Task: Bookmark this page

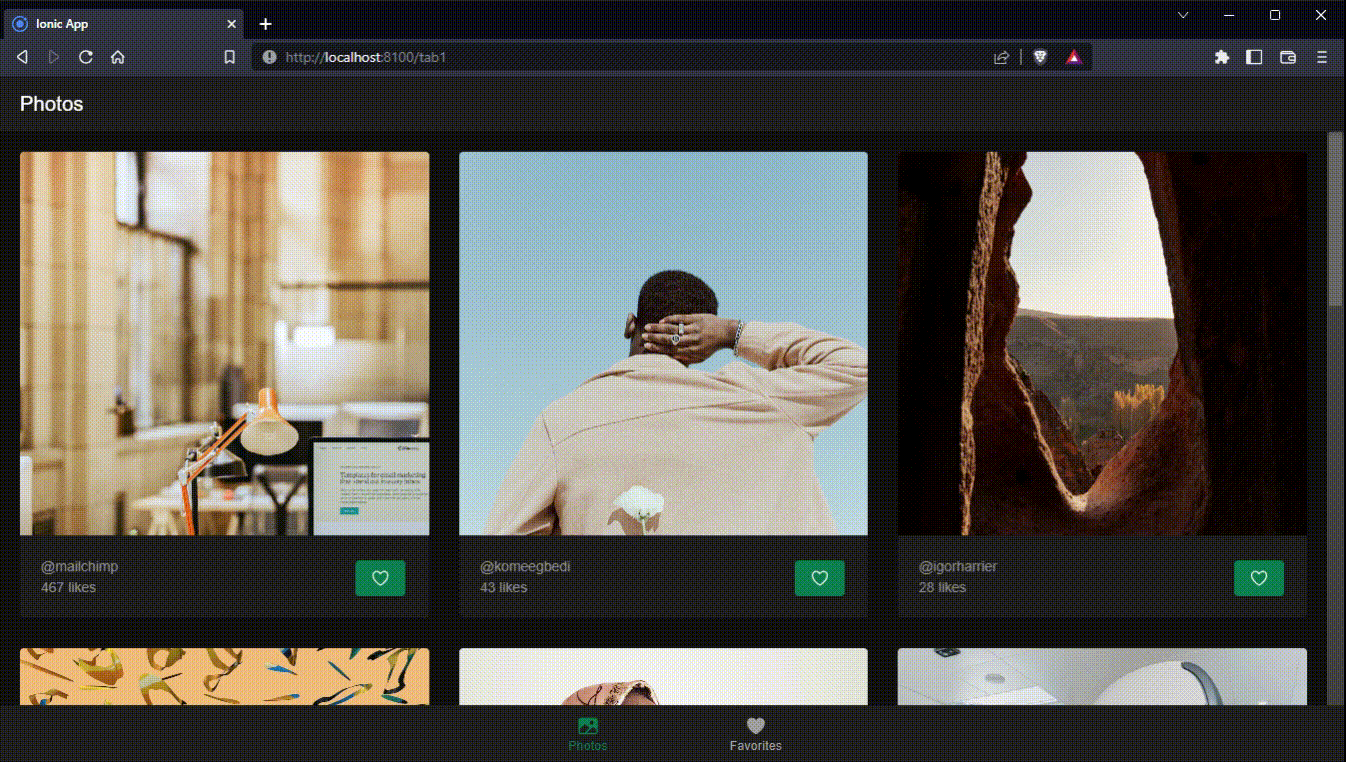Action: (230, 58)
